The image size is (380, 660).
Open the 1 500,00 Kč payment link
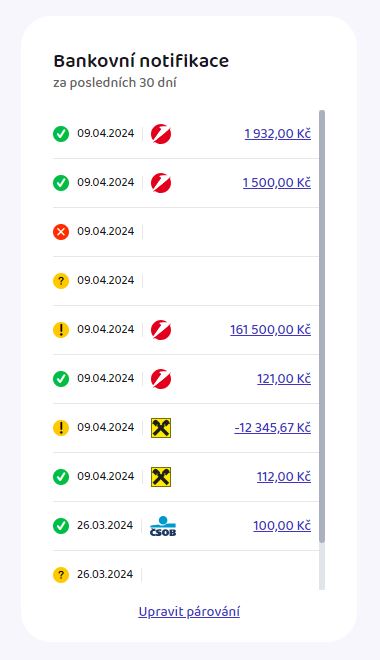click(x=277, y=183)
